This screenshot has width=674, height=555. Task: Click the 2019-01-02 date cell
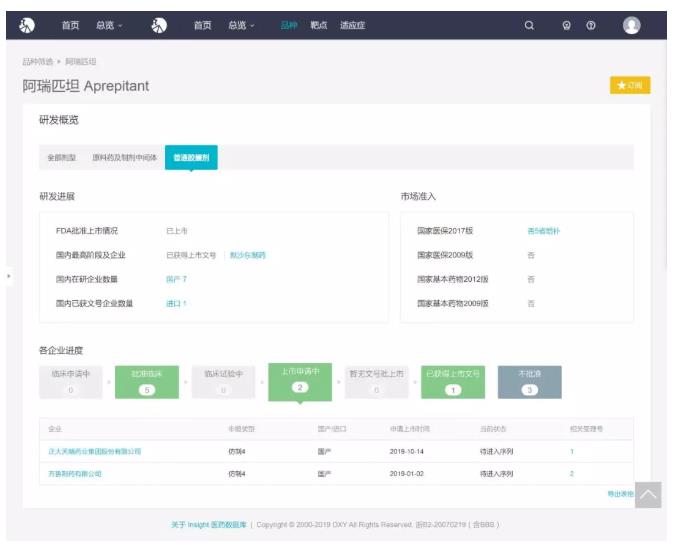407,474
